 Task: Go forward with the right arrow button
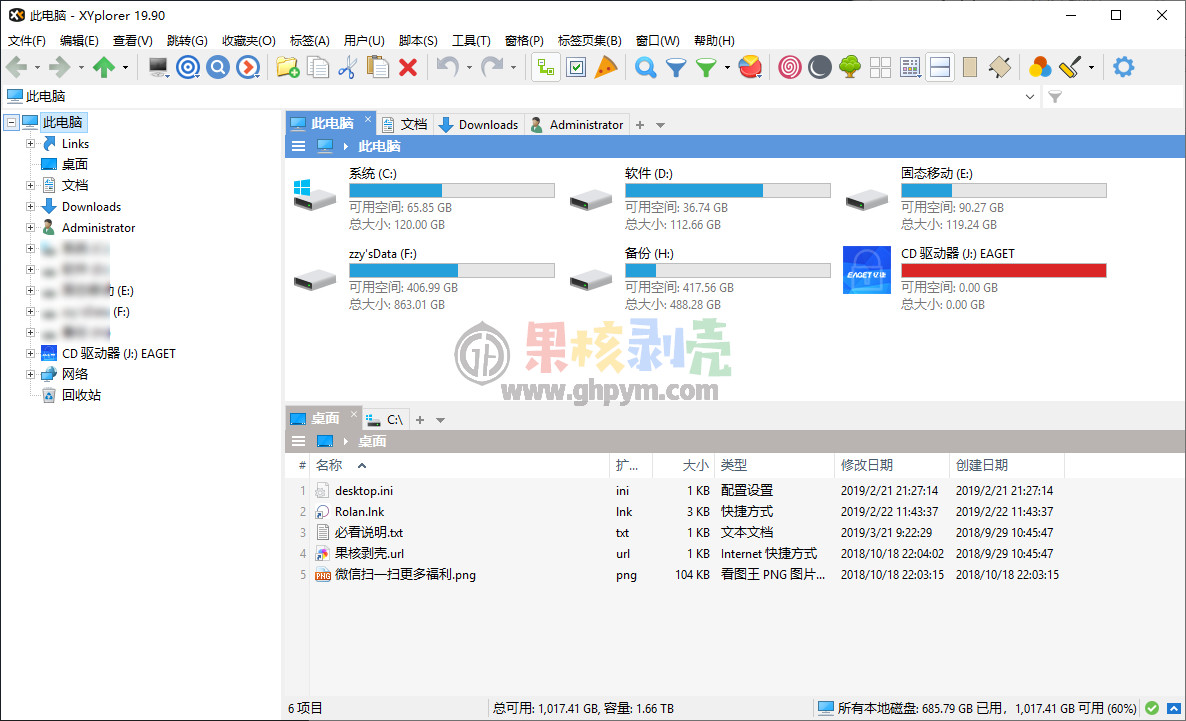[60, 67]
